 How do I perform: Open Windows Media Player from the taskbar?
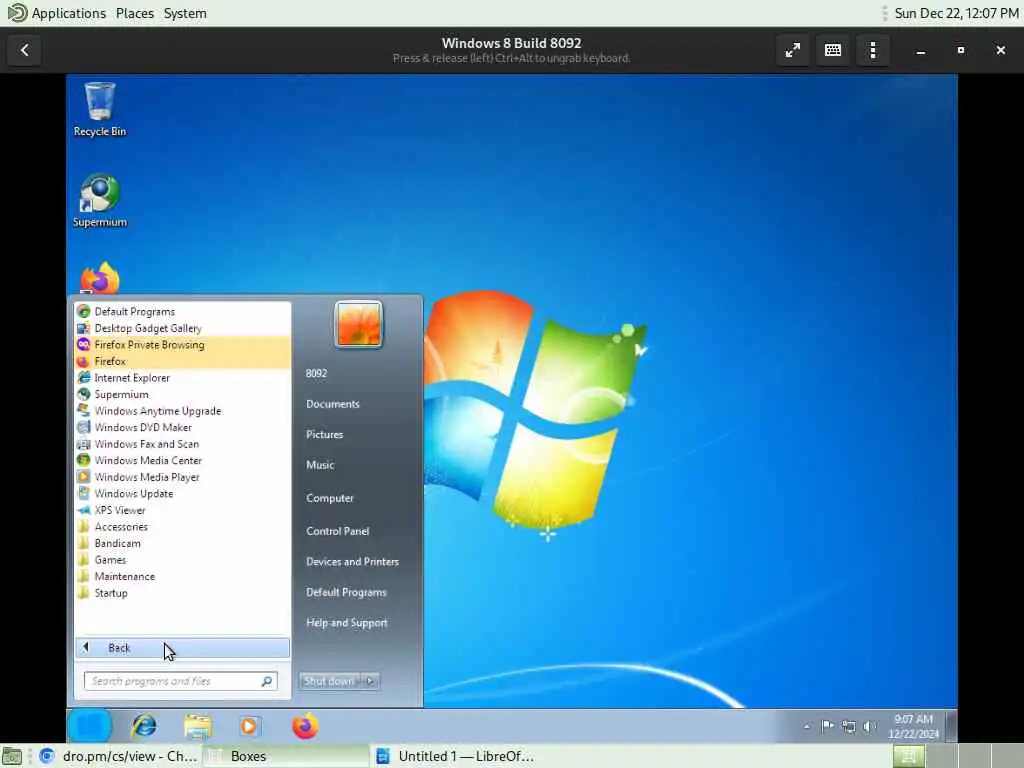point(249,726)
